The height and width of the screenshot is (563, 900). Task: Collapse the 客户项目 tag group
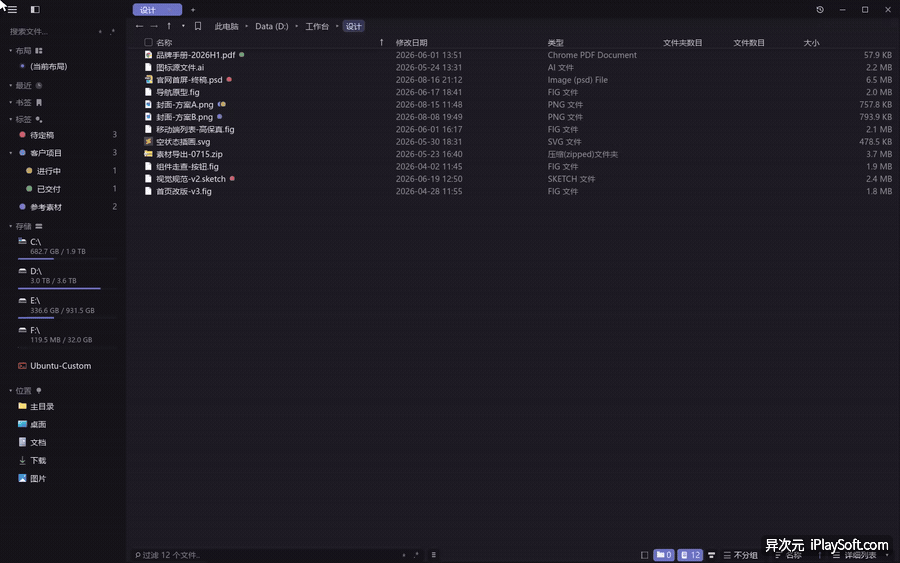[10, 153]
